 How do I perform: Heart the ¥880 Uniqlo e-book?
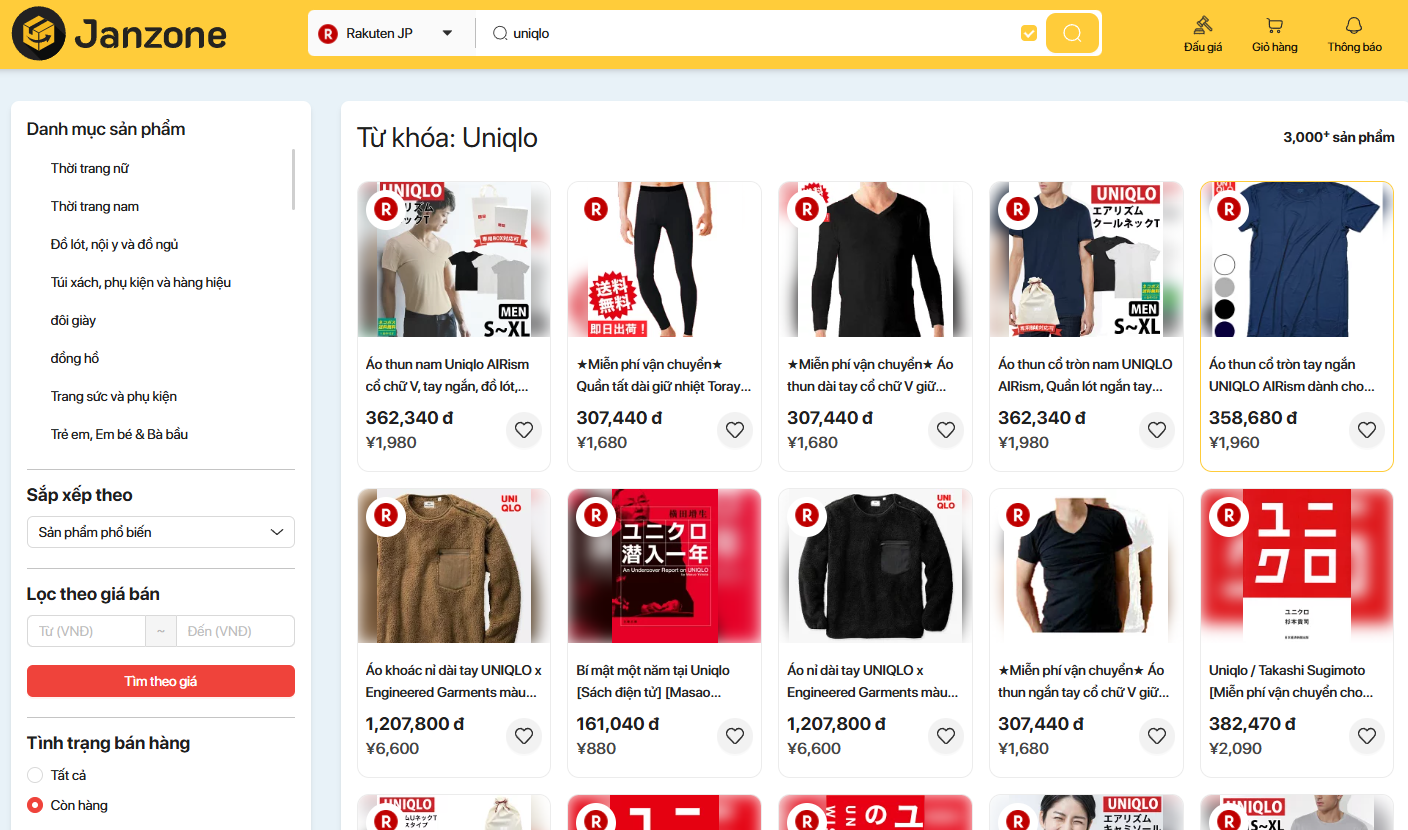735,736
